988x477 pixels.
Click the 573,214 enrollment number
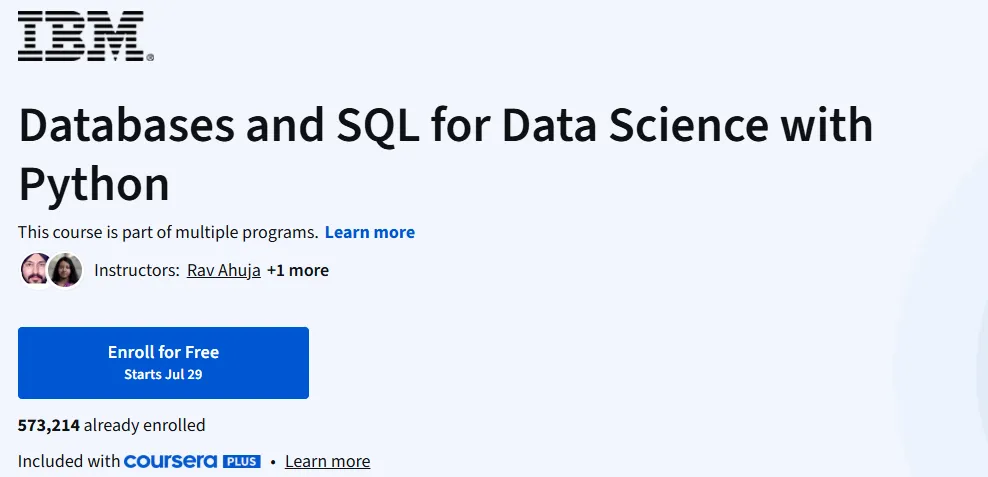click(x=48, y=425)
